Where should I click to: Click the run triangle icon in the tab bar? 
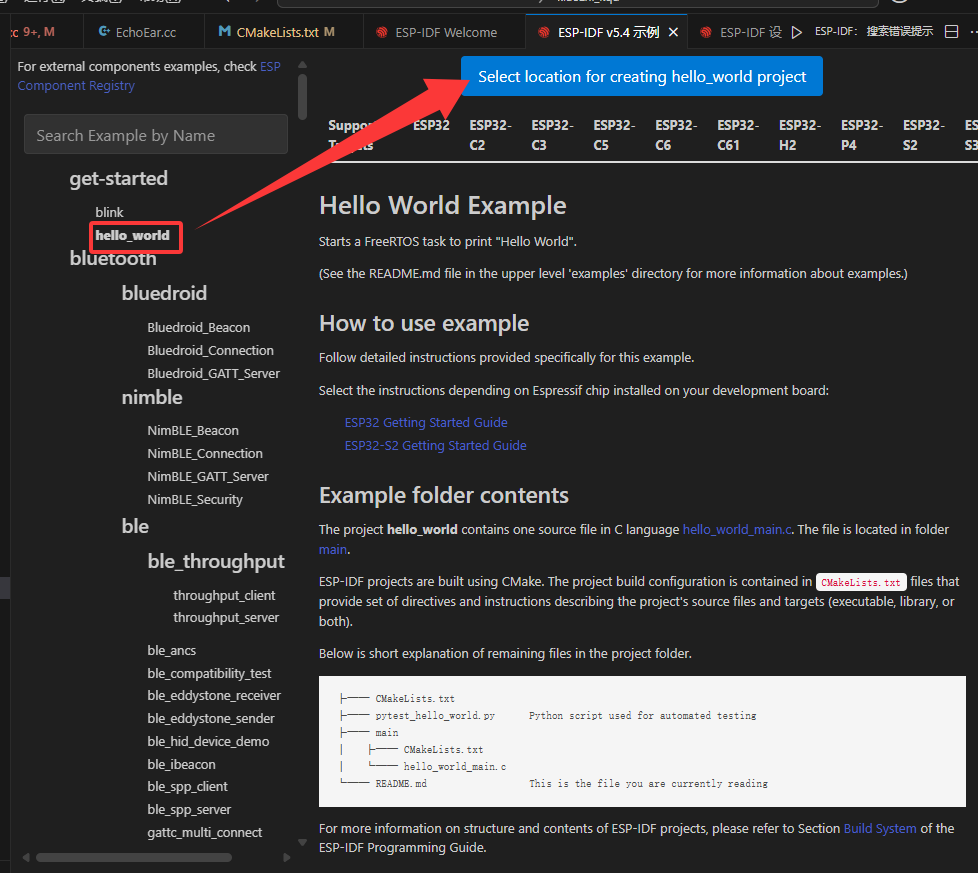(x=797, y=32)
